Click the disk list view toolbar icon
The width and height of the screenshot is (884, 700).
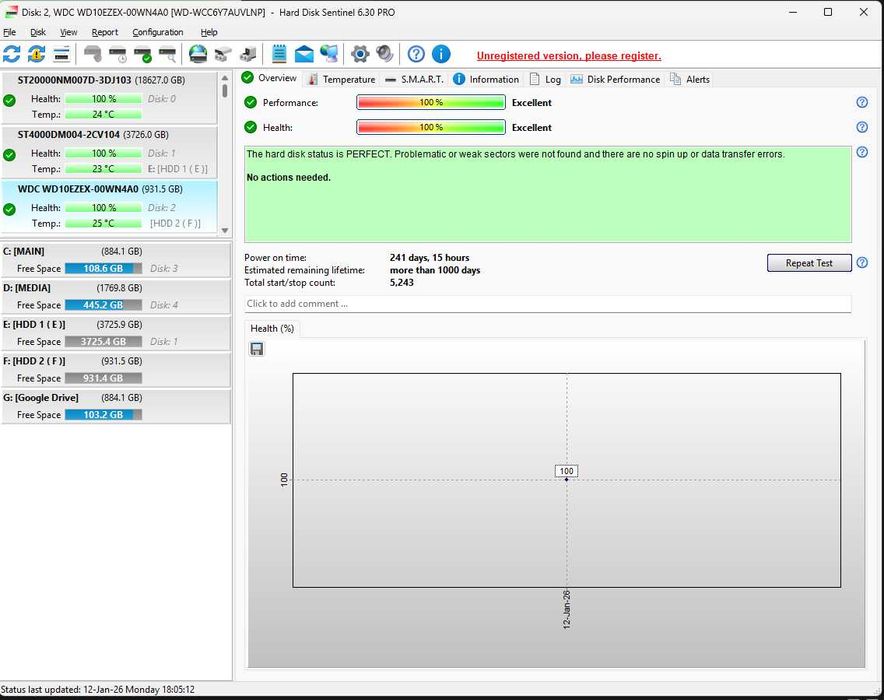[x=61, y=54]
